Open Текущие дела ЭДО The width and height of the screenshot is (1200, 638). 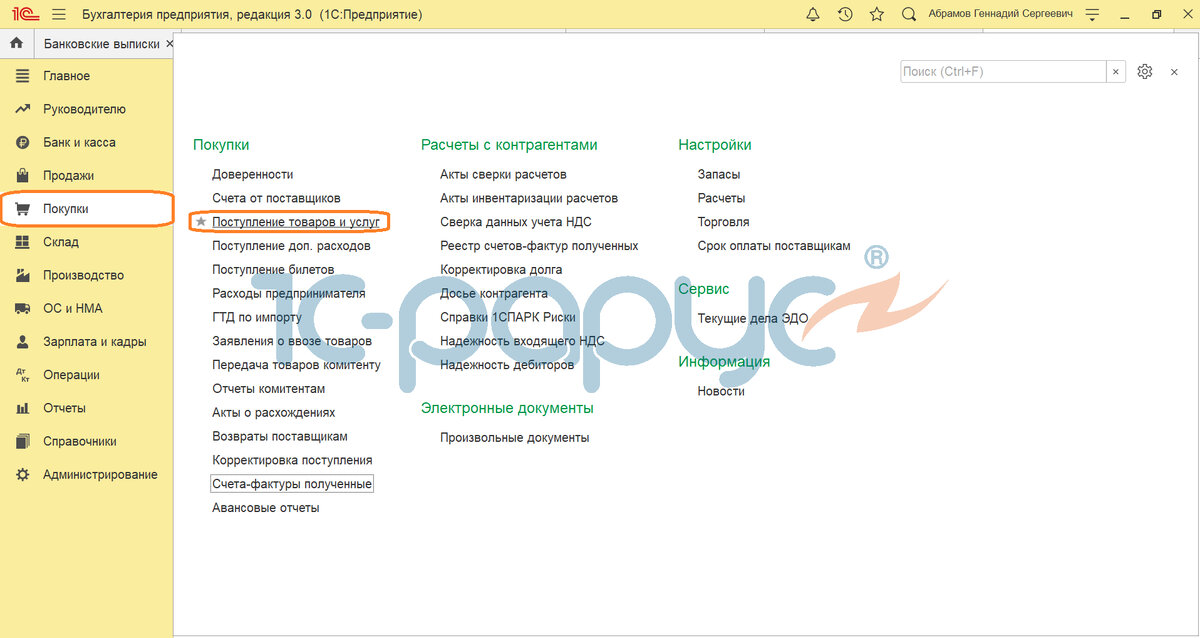pos(753,318)
